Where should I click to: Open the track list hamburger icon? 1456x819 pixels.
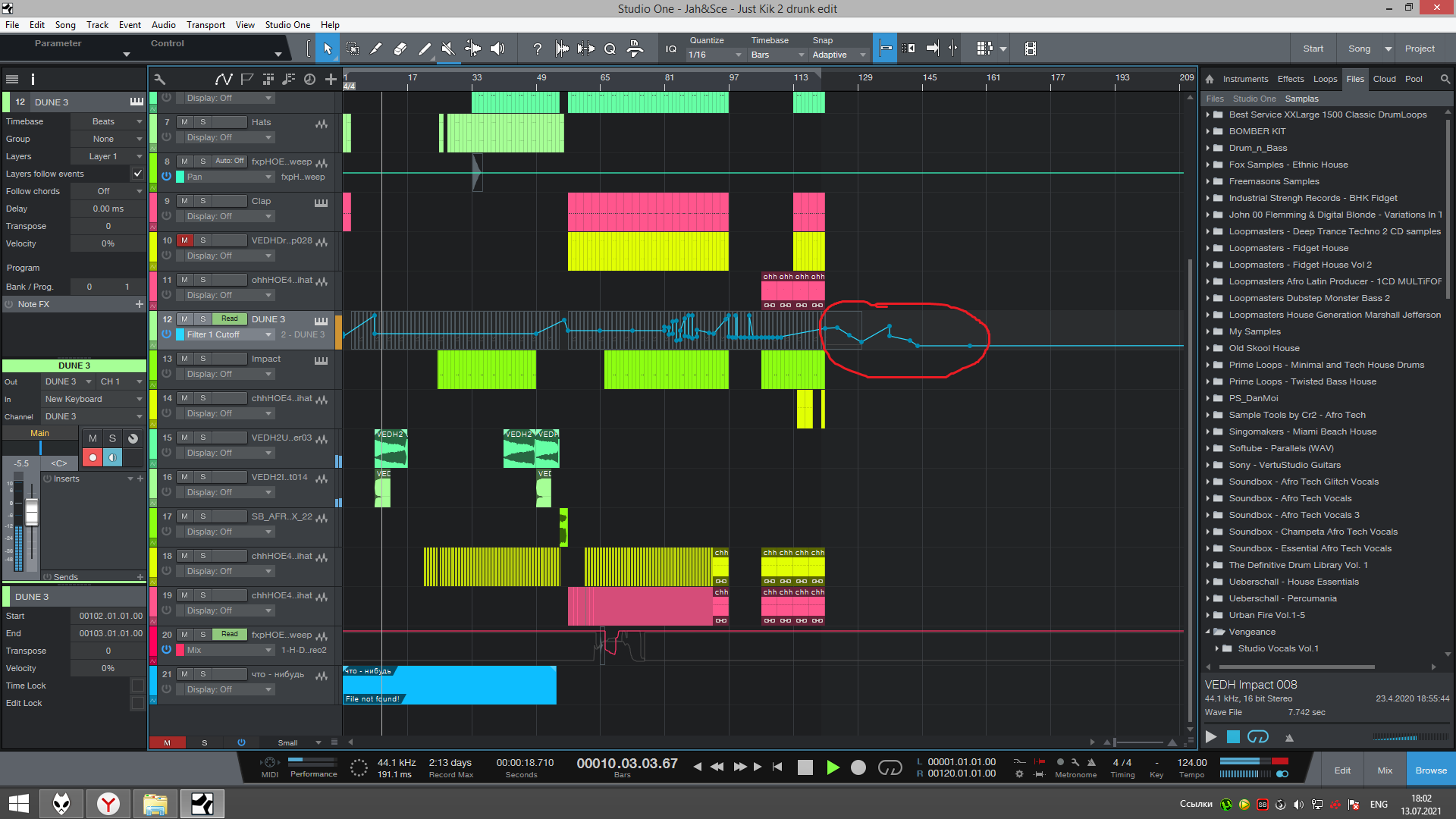(12, 79)
